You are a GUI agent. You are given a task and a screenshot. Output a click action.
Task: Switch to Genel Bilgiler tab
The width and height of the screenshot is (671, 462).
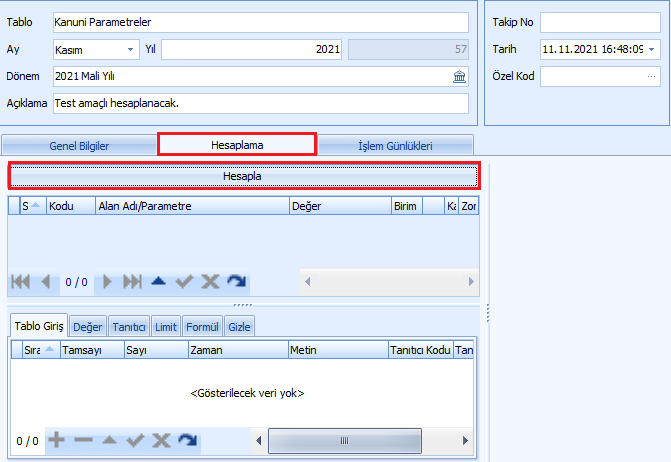[79, 145]
